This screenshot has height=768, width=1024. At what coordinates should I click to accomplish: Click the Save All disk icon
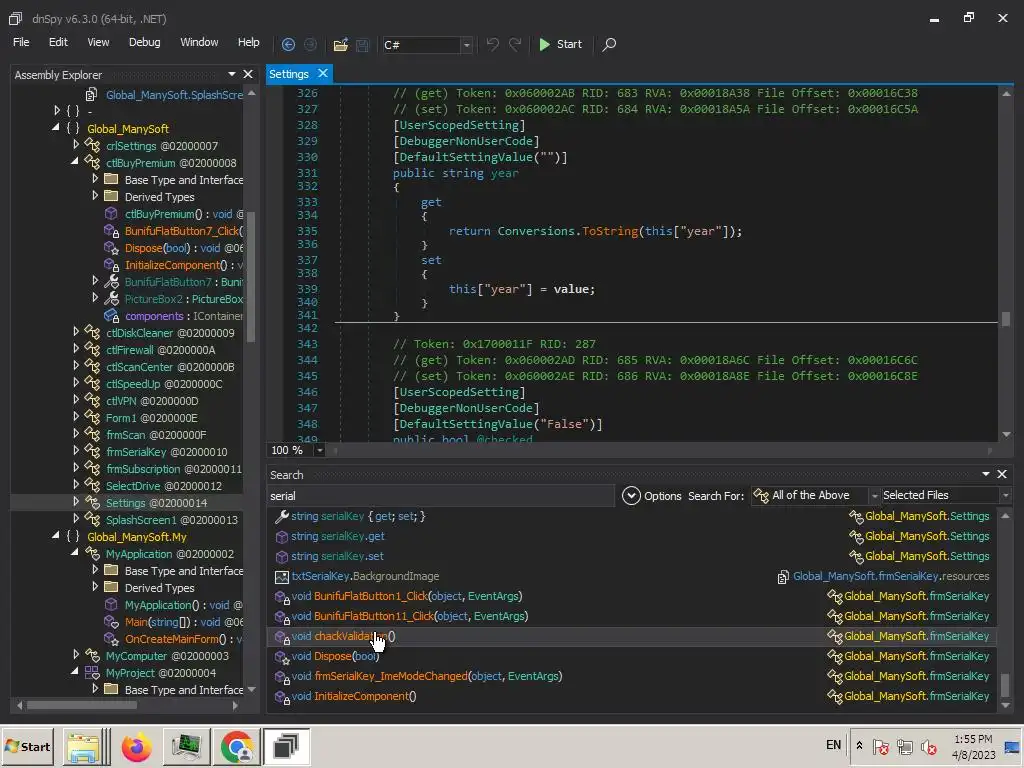click(362, 44)
